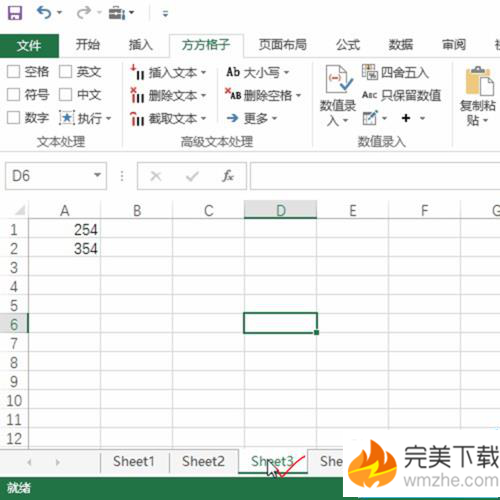Viewport: 500px width, 500px height.
Task: Open the 数据 ribbon tab
Action: click(x=401, y=44)
